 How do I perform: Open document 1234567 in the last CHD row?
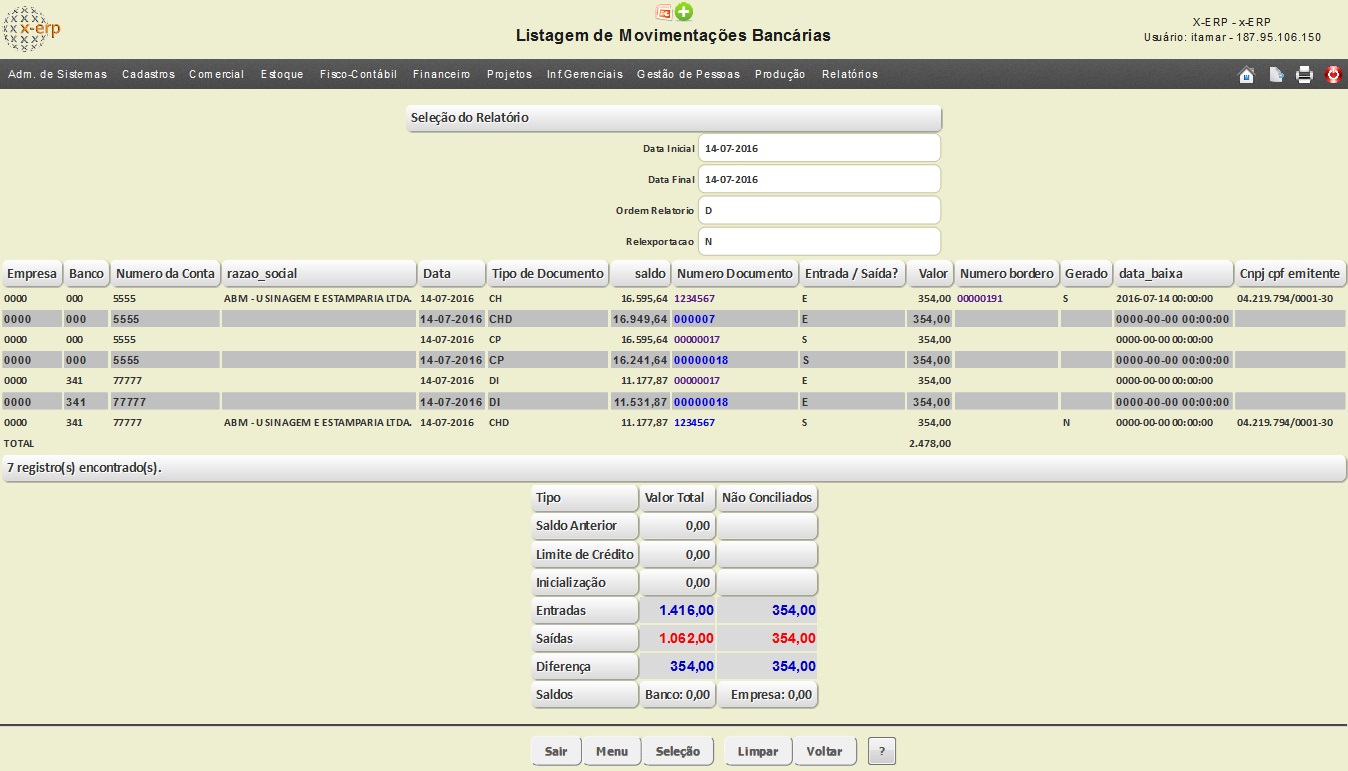click(694, 422)
